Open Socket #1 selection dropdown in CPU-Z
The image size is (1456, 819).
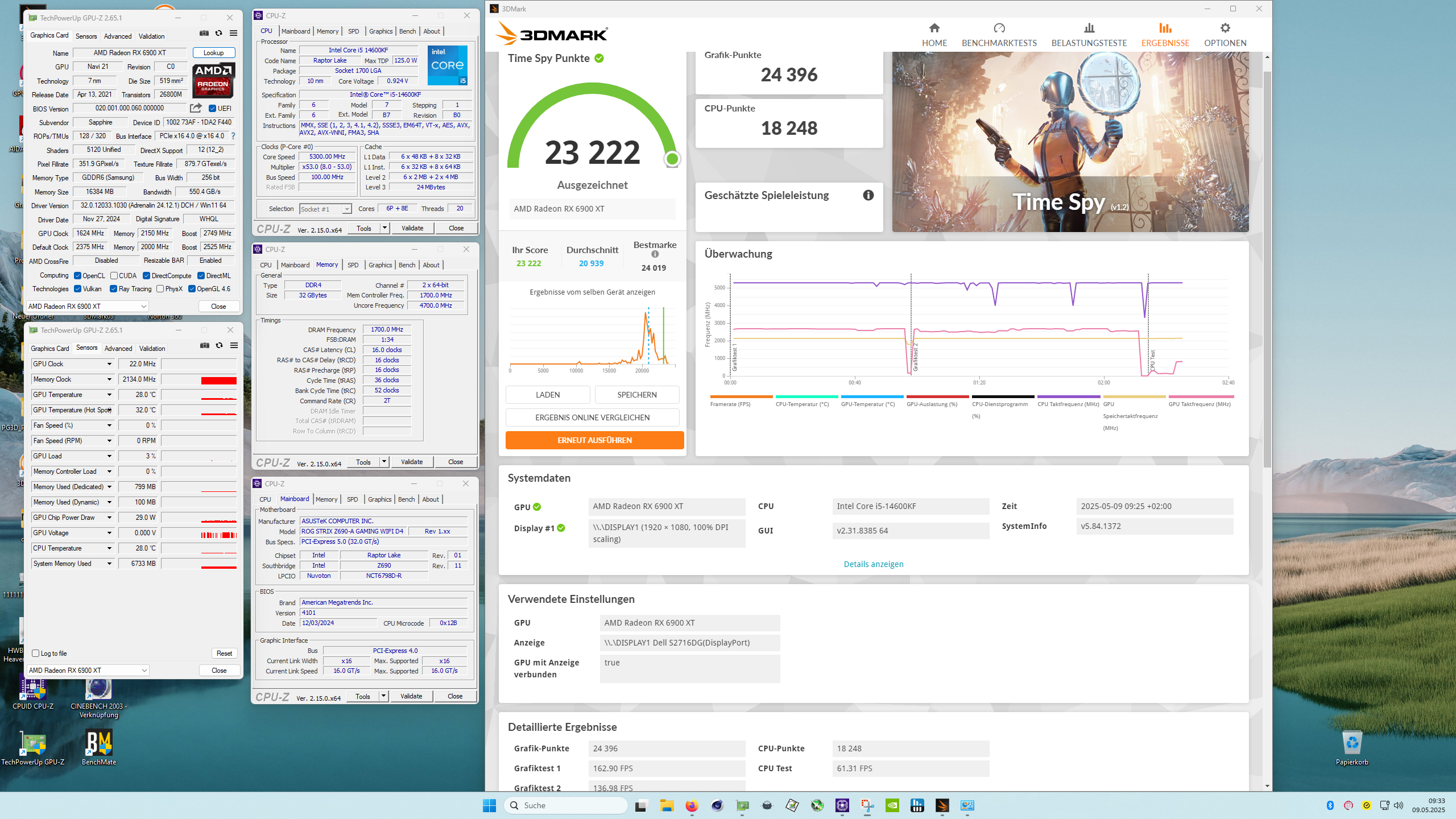point(325,209)
